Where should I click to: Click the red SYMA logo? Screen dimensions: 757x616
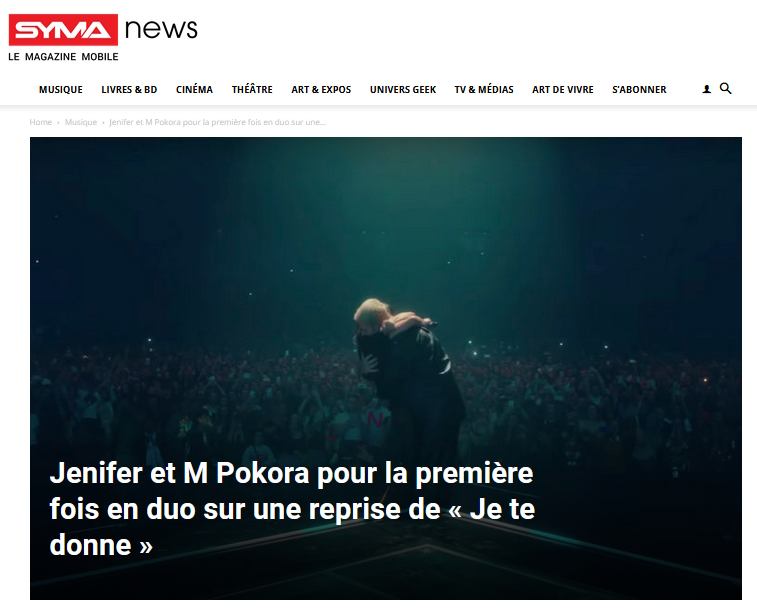pyautogui.click(x=63, y=30)
